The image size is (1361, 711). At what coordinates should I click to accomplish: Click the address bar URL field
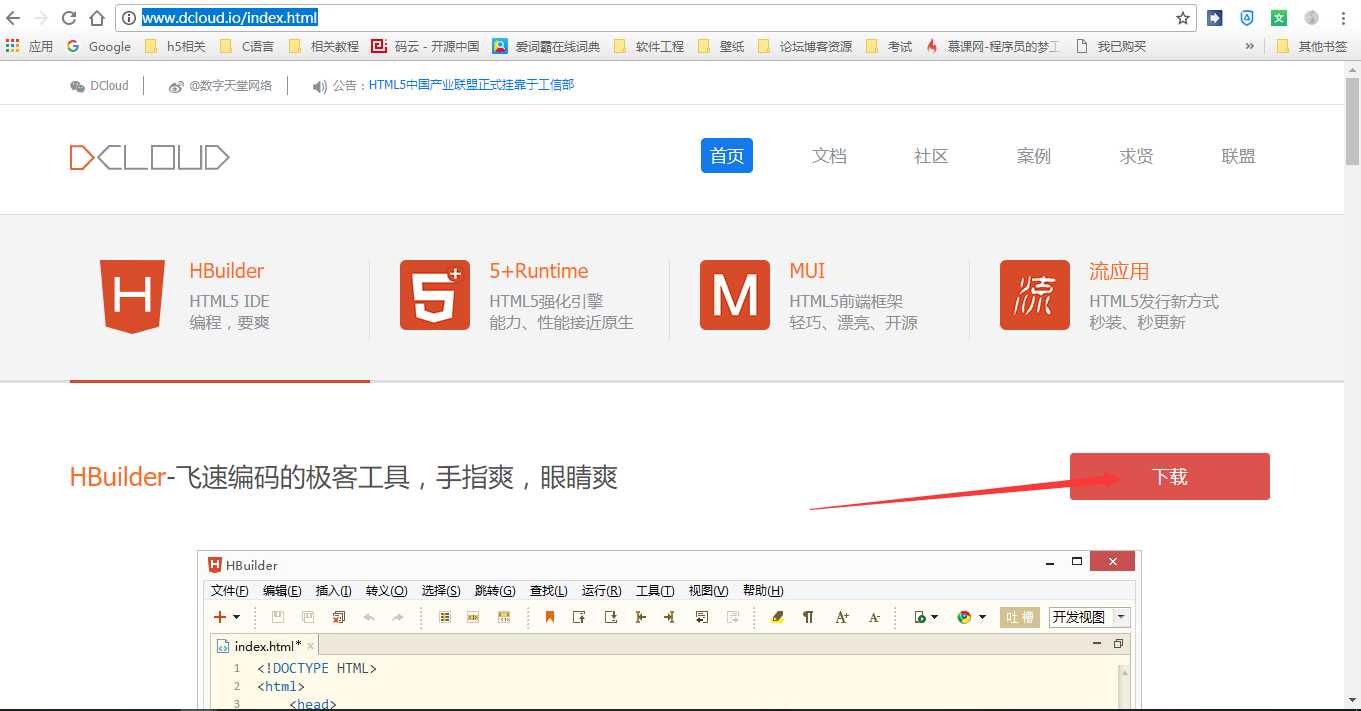coord(655,18)
